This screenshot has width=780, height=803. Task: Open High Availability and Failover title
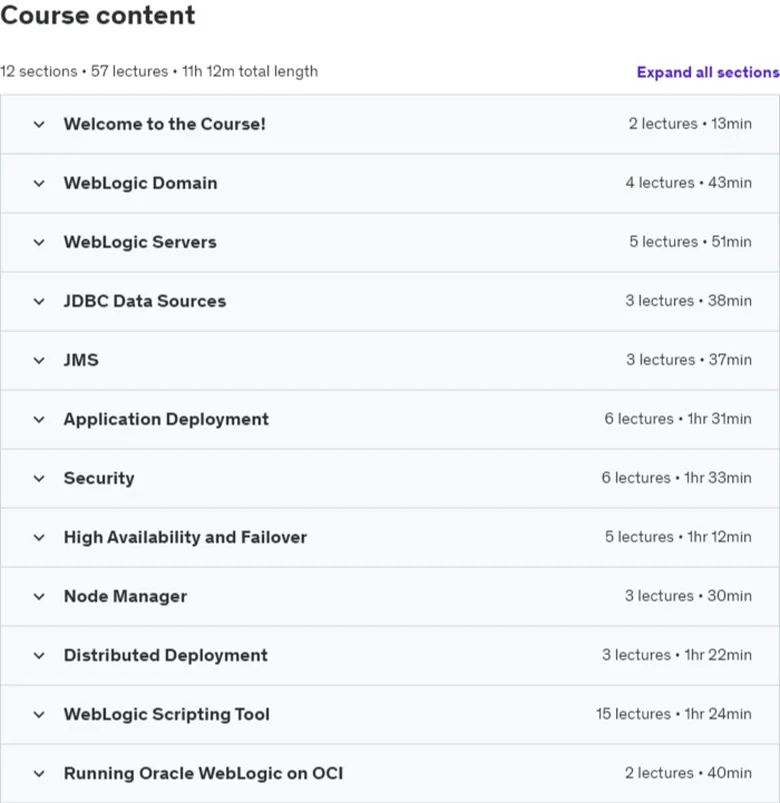point(185,537)
